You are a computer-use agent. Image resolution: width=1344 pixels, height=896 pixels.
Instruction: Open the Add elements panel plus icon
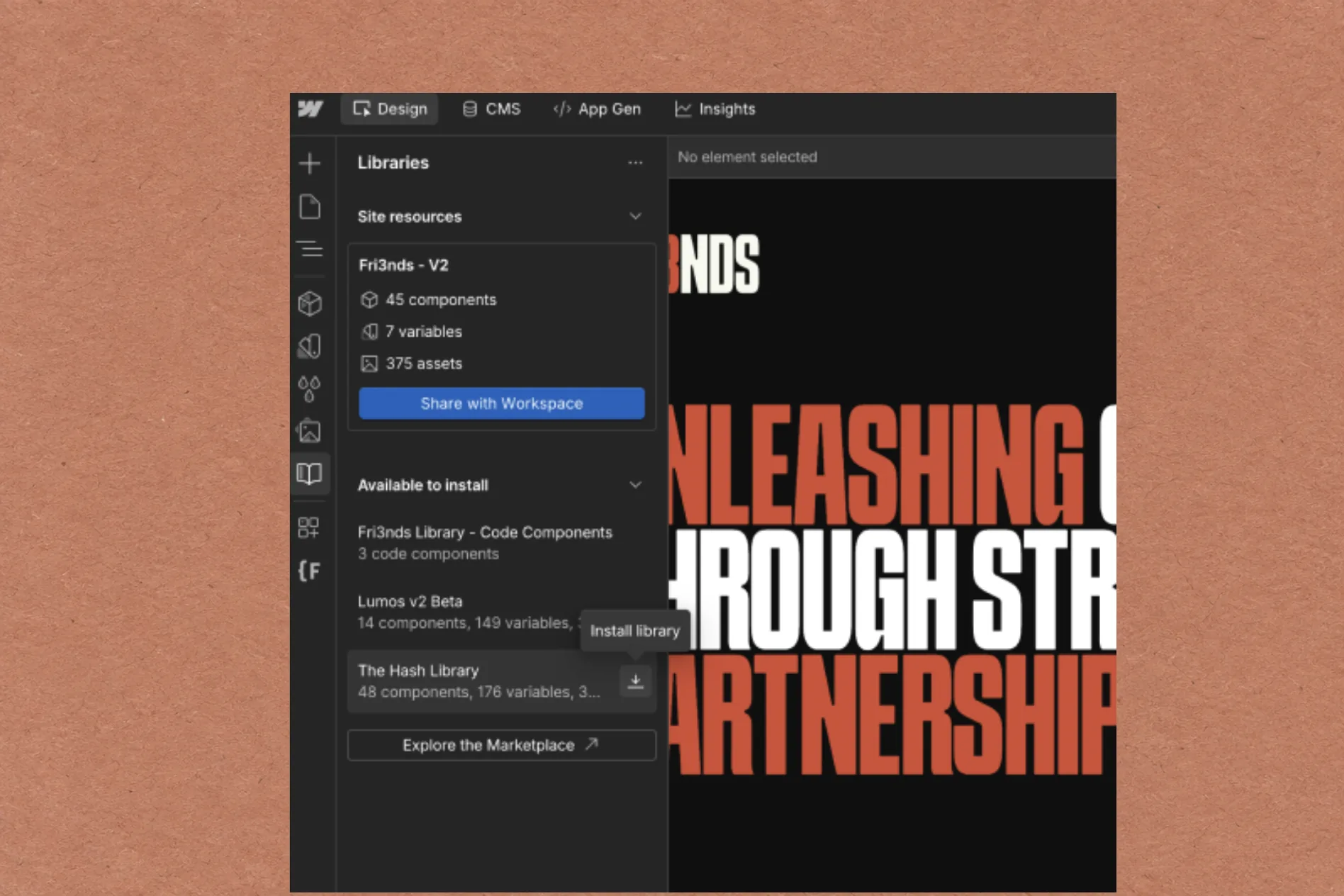(x=310, y=164)
